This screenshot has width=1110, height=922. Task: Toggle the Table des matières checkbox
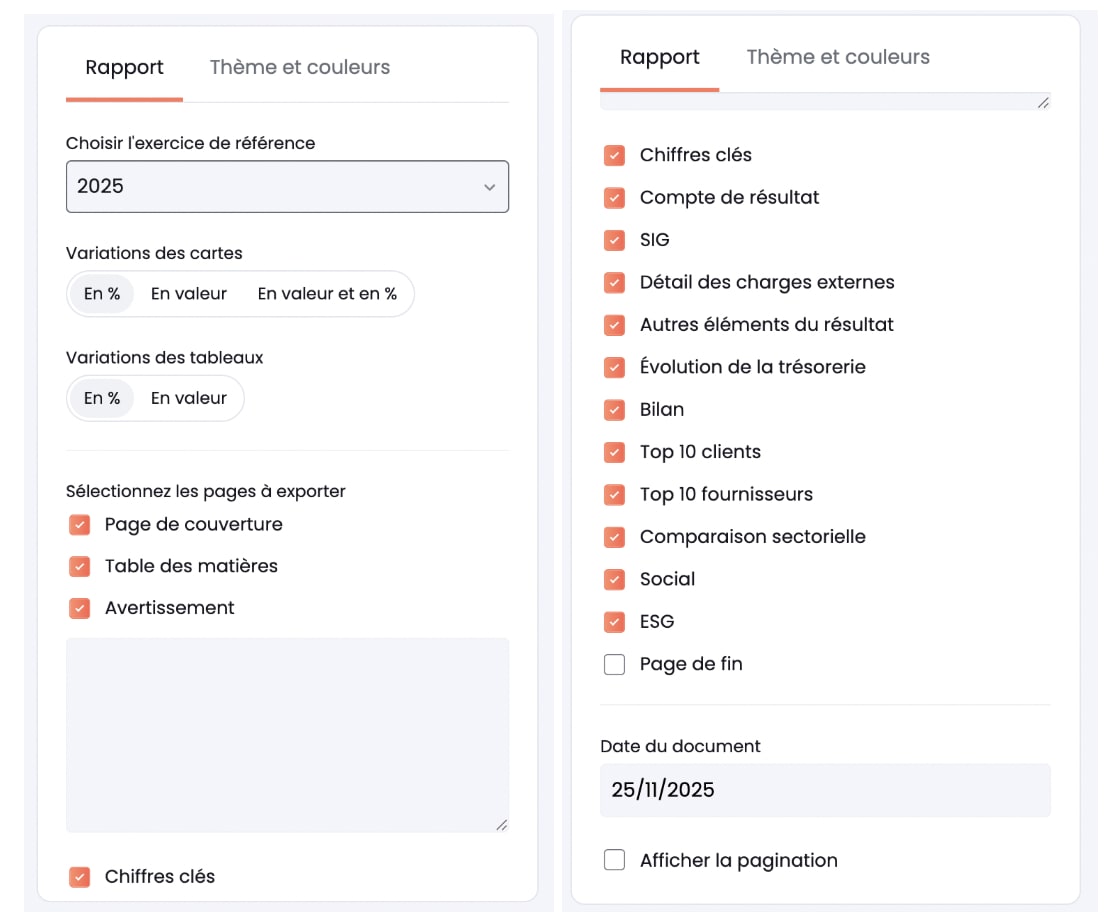pyautogui.click(x=79, y=567)
